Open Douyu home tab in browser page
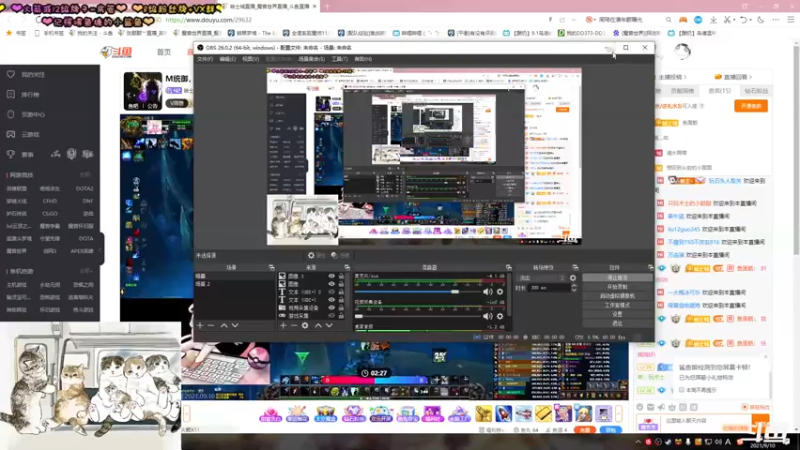 point(164,52)
